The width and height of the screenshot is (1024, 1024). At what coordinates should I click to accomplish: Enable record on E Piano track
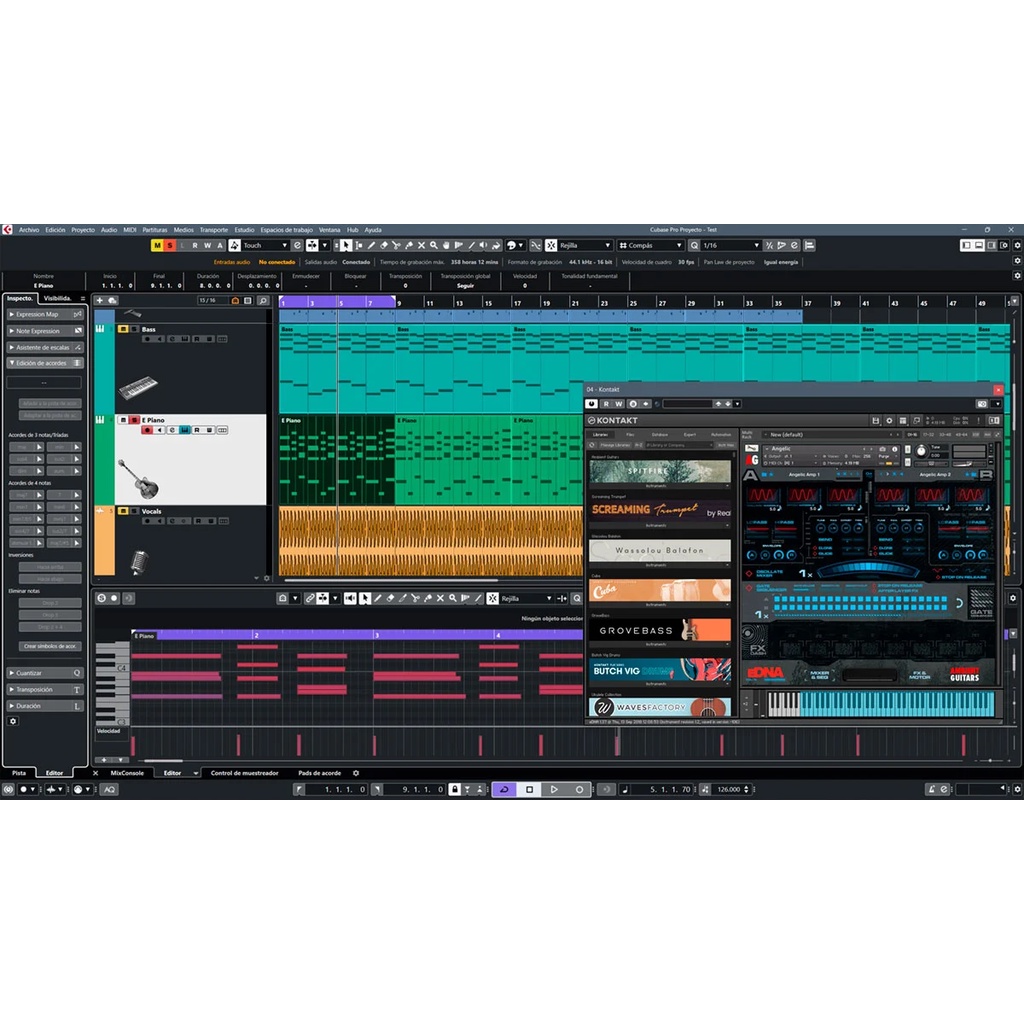(147, 430)
